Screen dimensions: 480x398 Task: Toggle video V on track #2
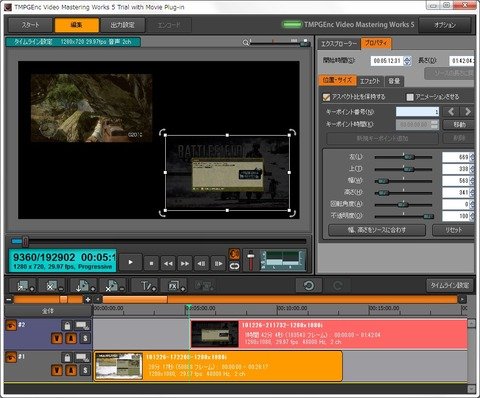[x=57, y=338]
